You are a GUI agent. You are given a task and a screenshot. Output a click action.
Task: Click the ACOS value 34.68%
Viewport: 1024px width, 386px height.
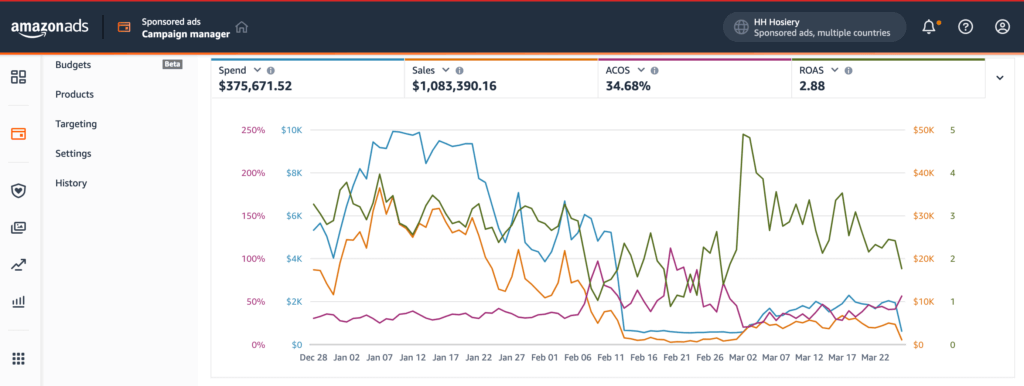coord(628,86)
